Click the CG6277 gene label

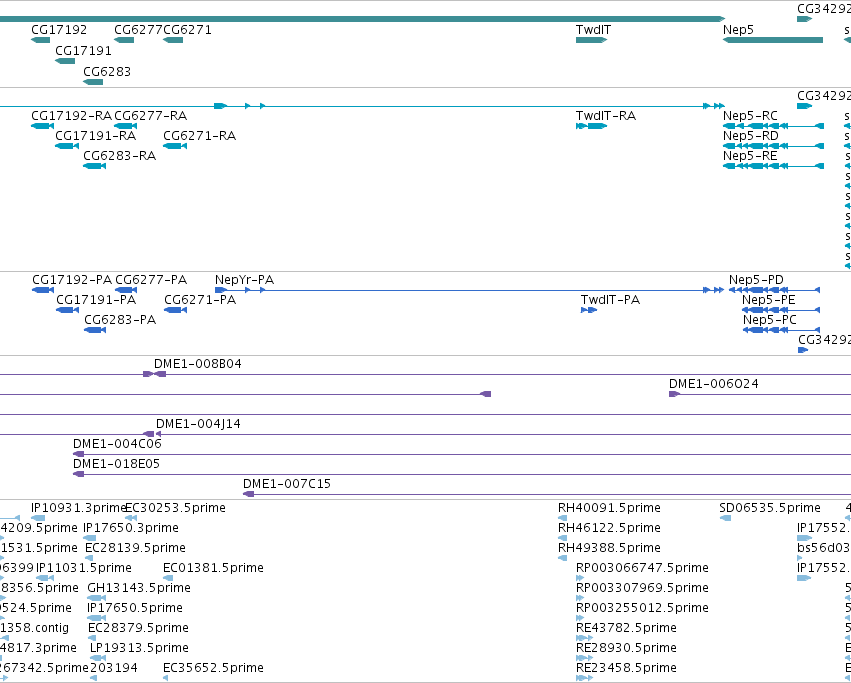click(x=138, y=30)
